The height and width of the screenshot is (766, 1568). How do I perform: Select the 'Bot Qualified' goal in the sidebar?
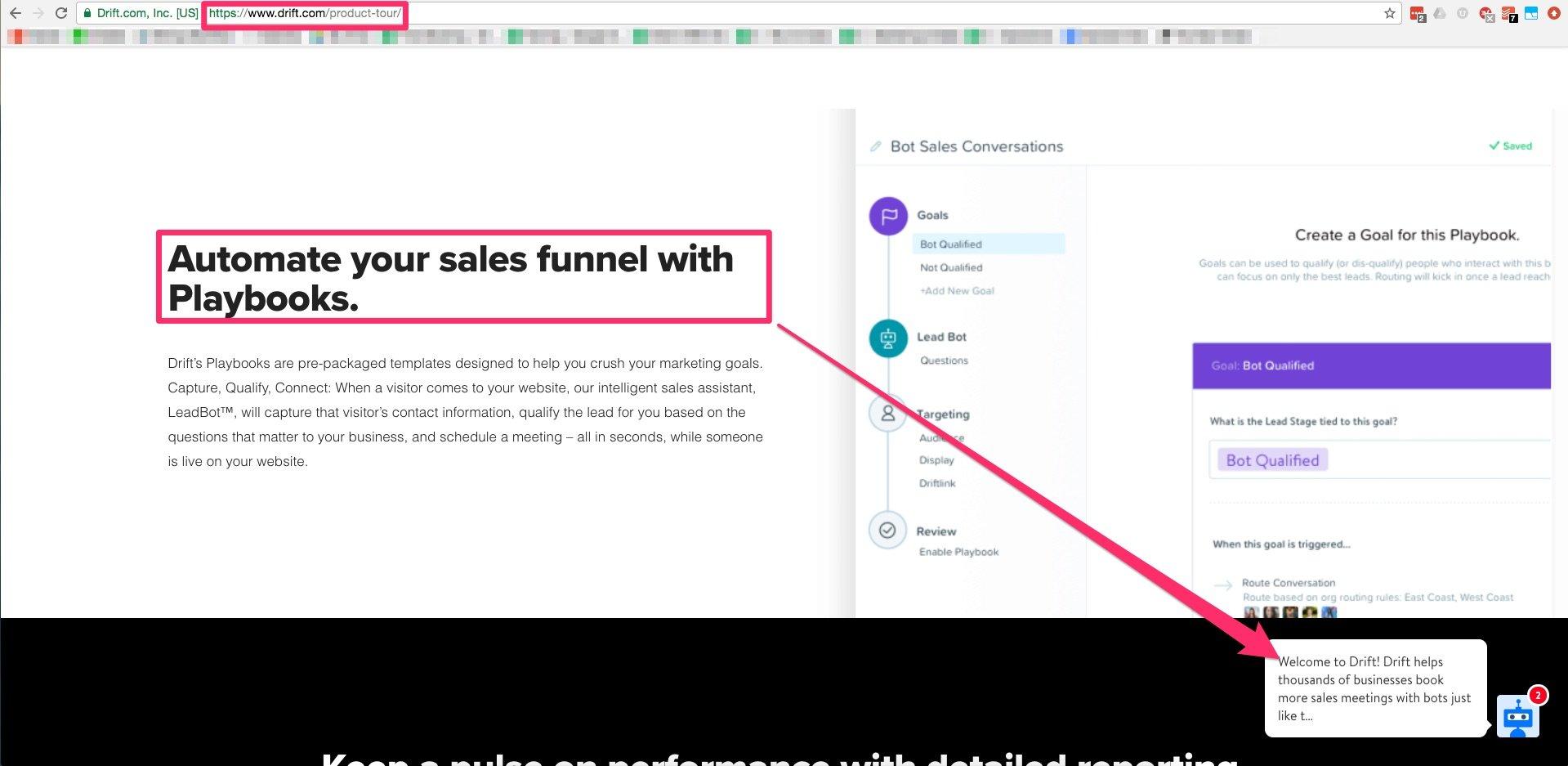click(x=989, y=244)
